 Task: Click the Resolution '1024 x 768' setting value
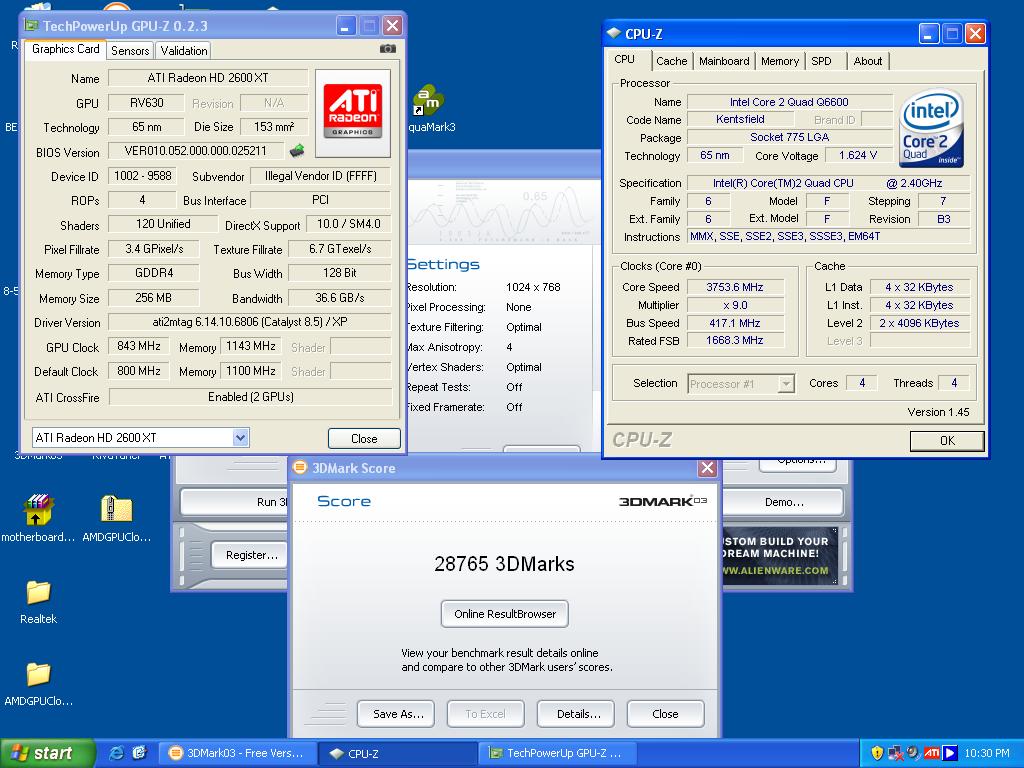point(533,287)
